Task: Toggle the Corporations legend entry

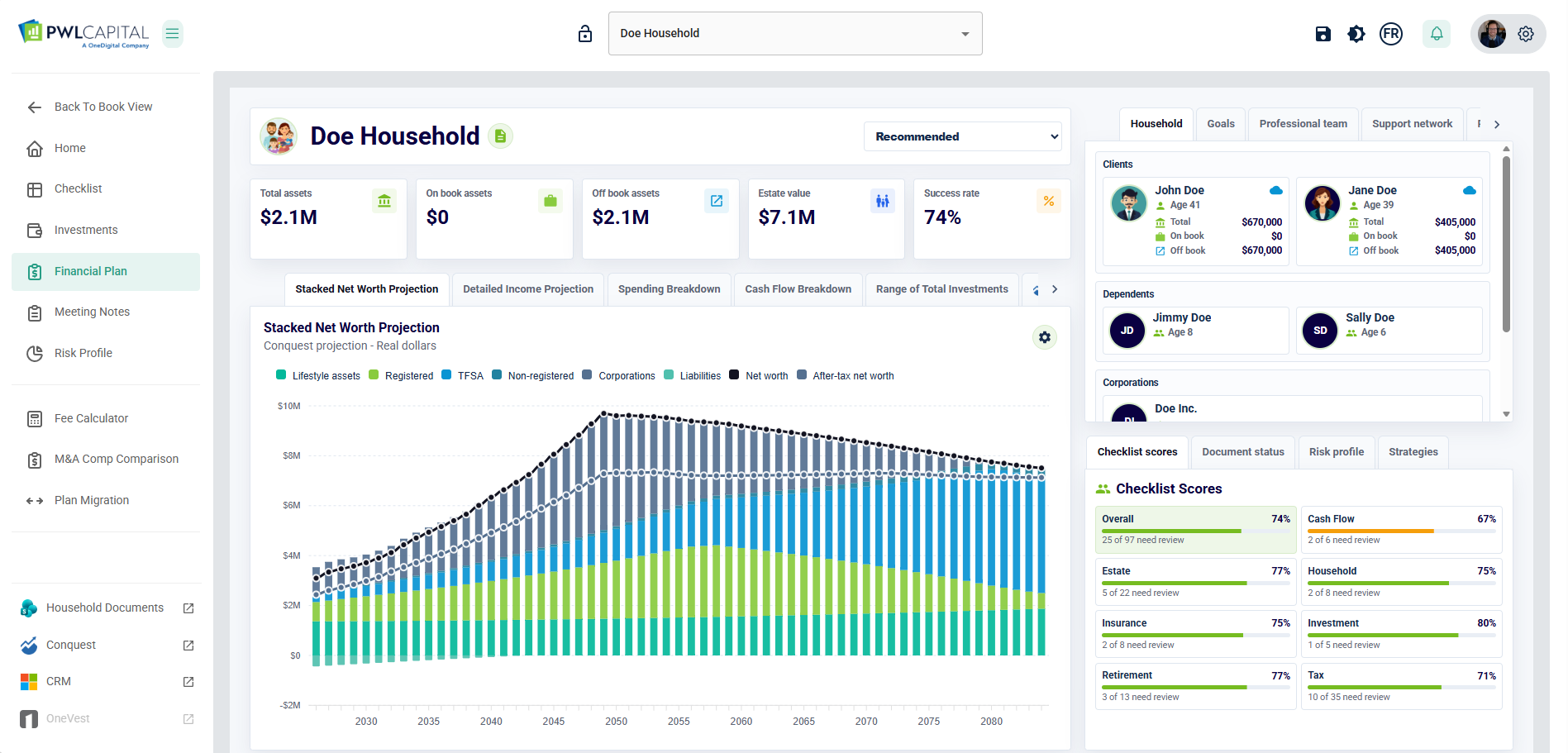Action: (x=619, y=376)
